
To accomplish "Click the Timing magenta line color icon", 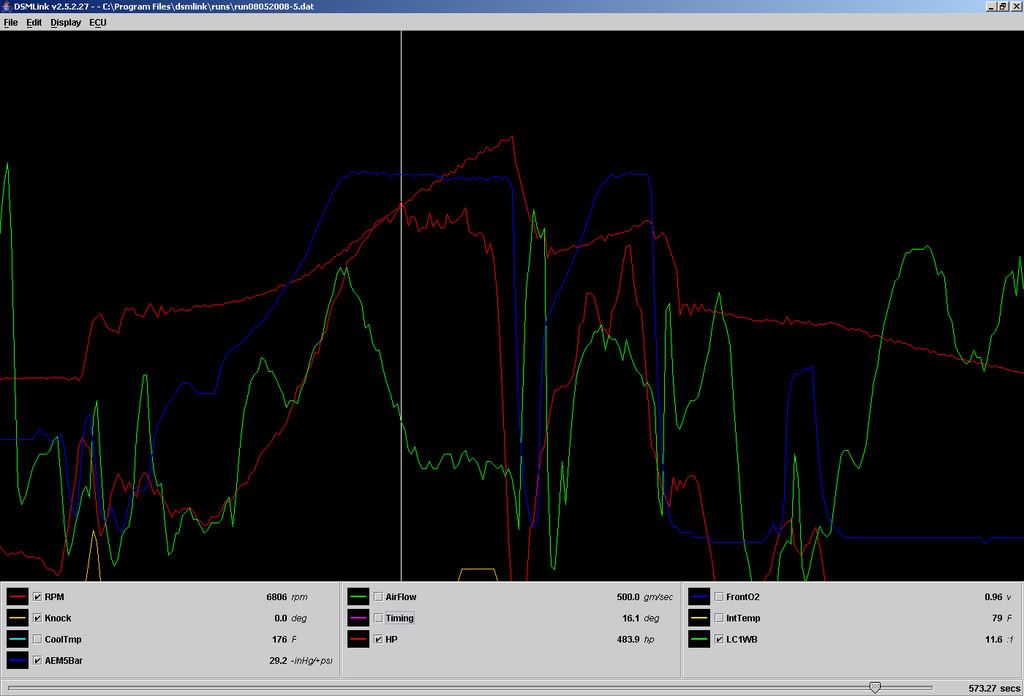I will pos(358,618).
